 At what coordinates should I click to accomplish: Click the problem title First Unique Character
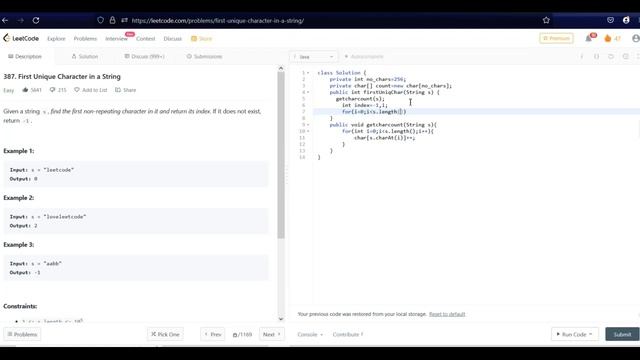click(62, 76)
